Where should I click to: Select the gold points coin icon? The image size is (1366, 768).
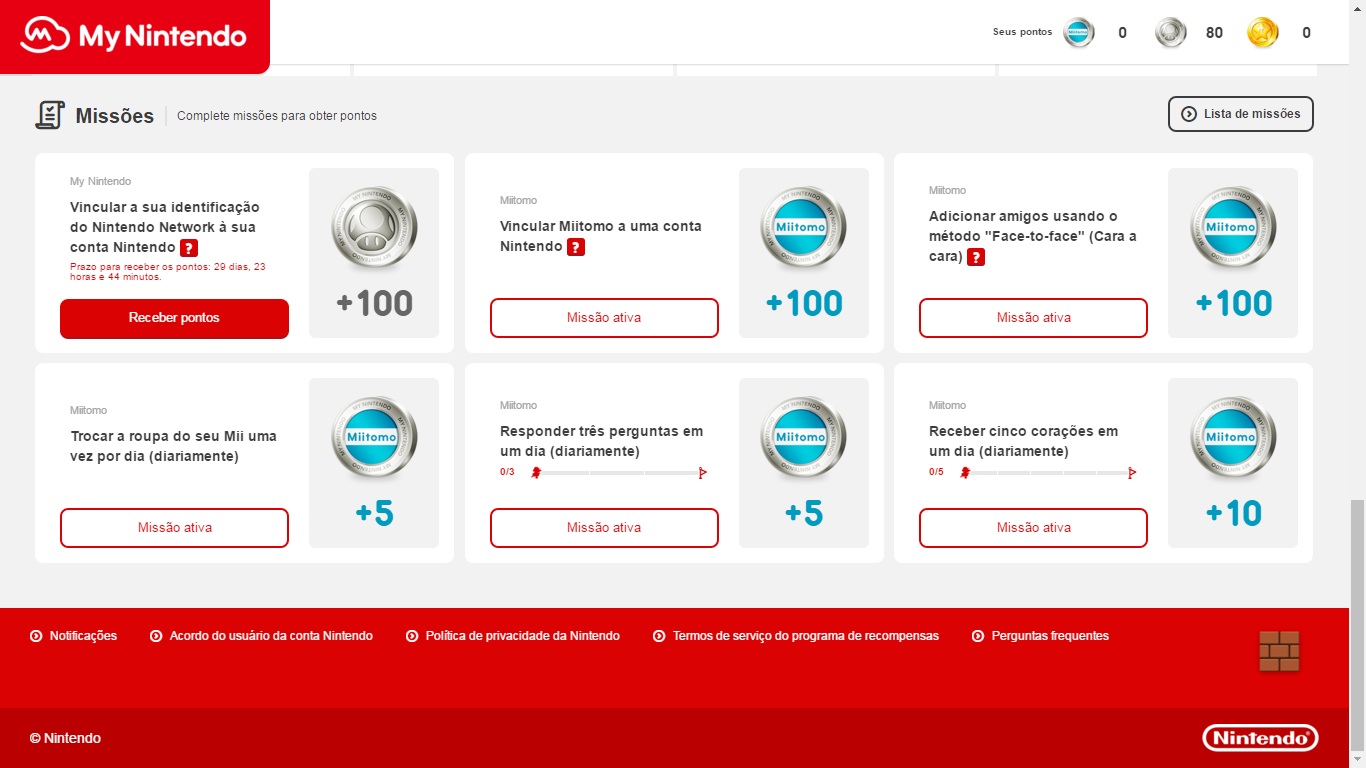pyautogui.click(x=1262, y=32)
